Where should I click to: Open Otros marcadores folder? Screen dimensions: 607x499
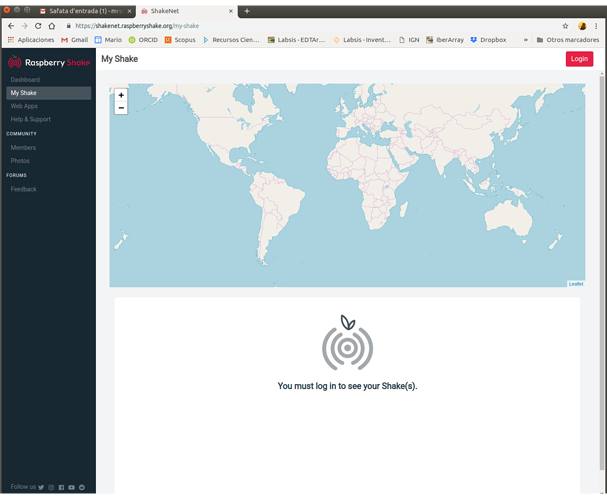[x=568, y=40]
